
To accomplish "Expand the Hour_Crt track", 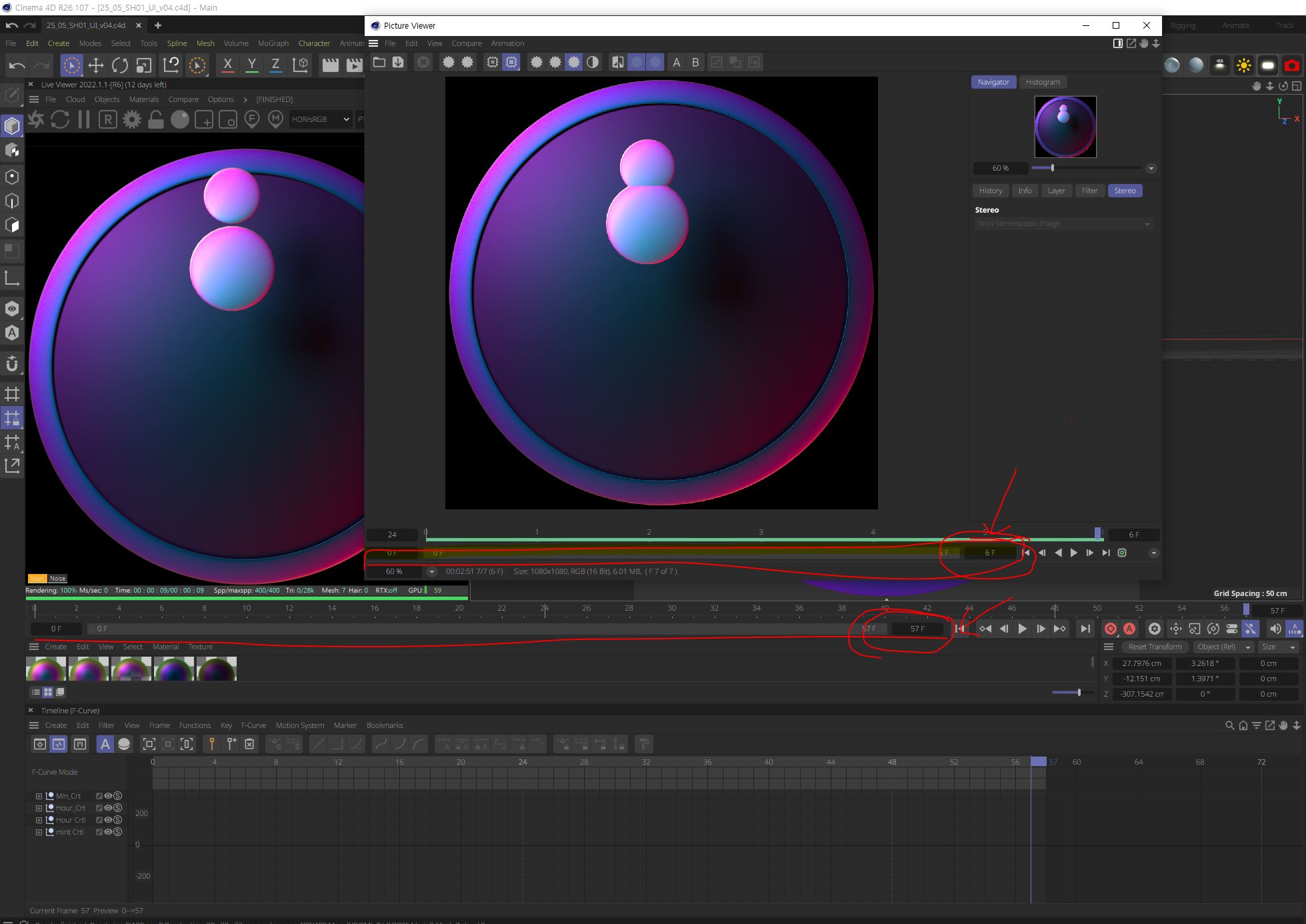I will pyautogui.click(x=39, y=808).
